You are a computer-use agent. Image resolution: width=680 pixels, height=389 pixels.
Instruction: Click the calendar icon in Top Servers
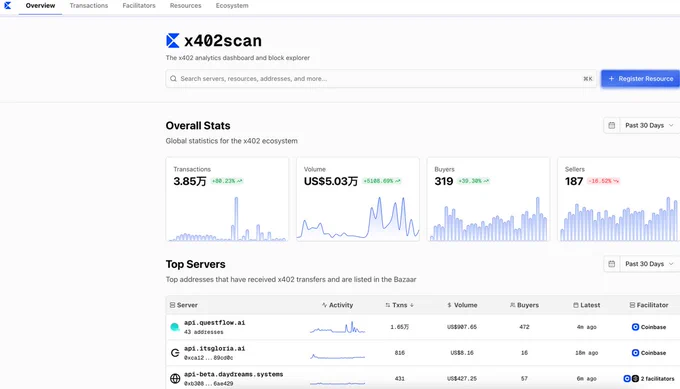pyautogui.click(x=611, y=264)
